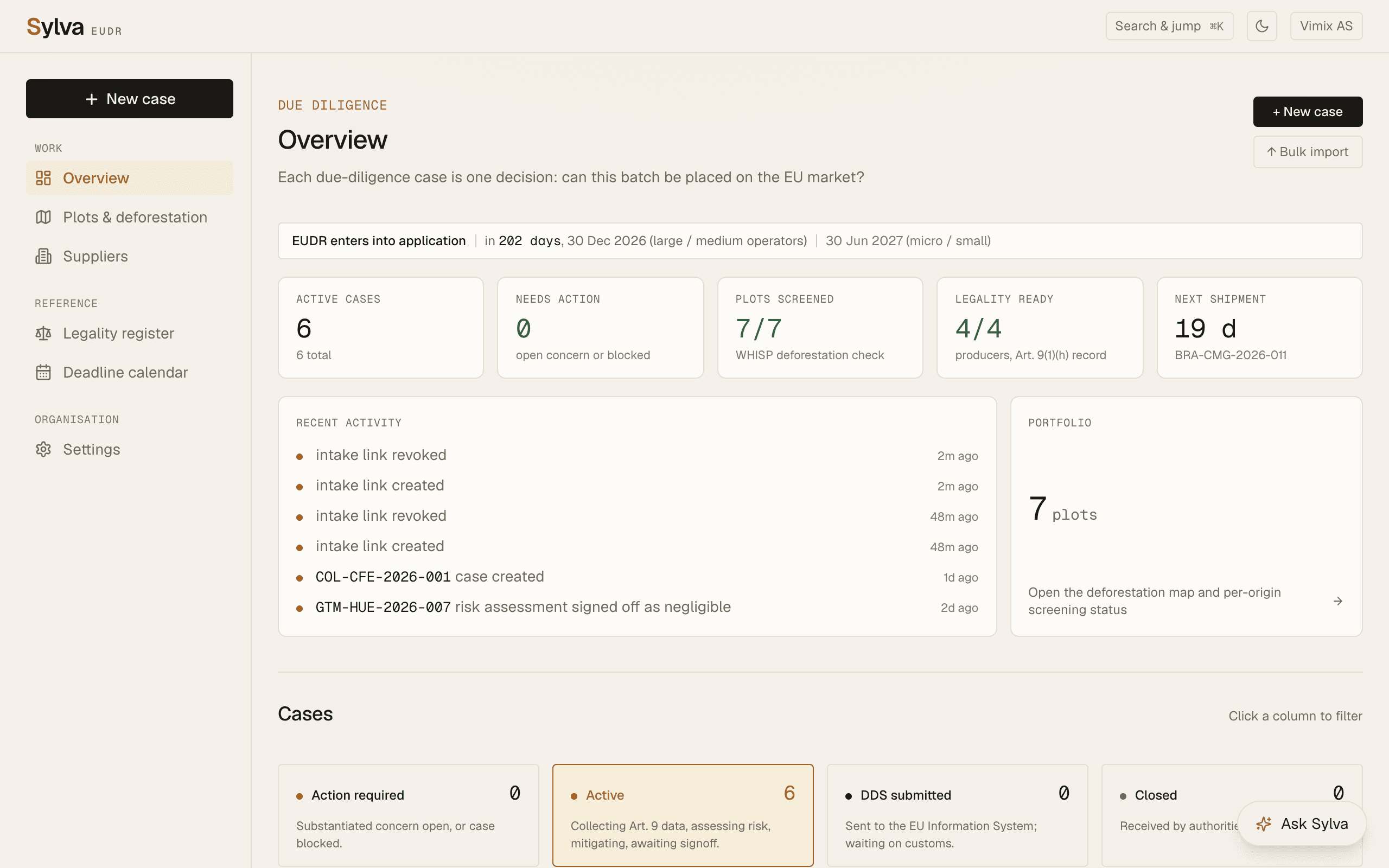Click the Deadline calendar icon
Screen dimensions: 1389x868
click(x=43, y=372)
